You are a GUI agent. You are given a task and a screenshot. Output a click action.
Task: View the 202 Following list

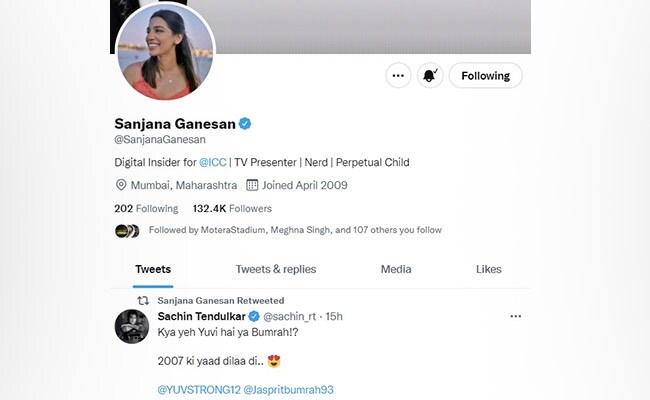(x=146, y=208)
